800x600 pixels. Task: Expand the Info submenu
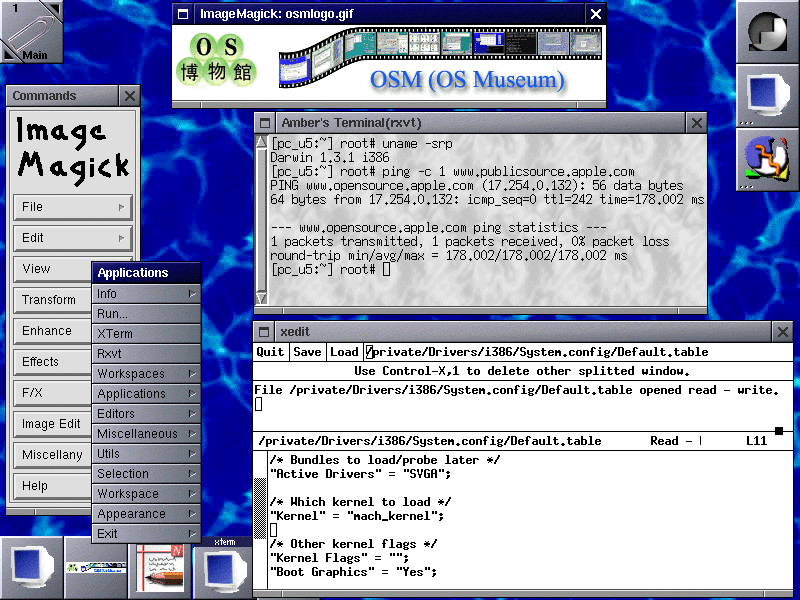click(146, 294)
